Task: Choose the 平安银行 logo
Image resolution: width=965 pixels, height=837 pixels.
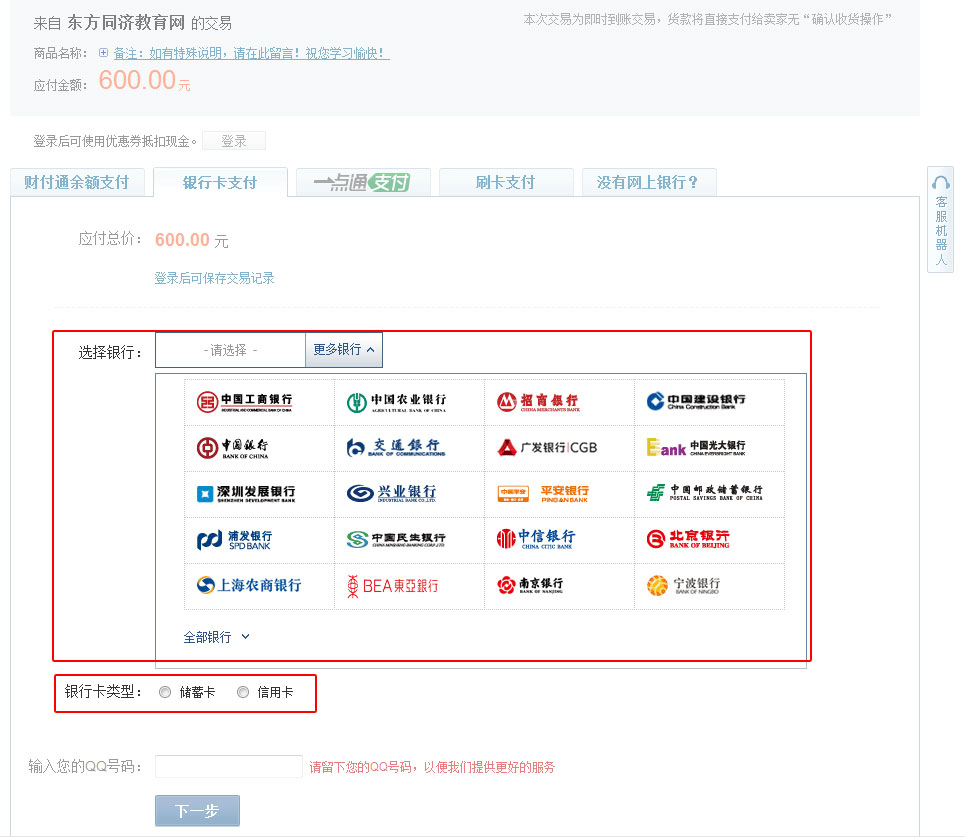Action: (x=543, y=494)
